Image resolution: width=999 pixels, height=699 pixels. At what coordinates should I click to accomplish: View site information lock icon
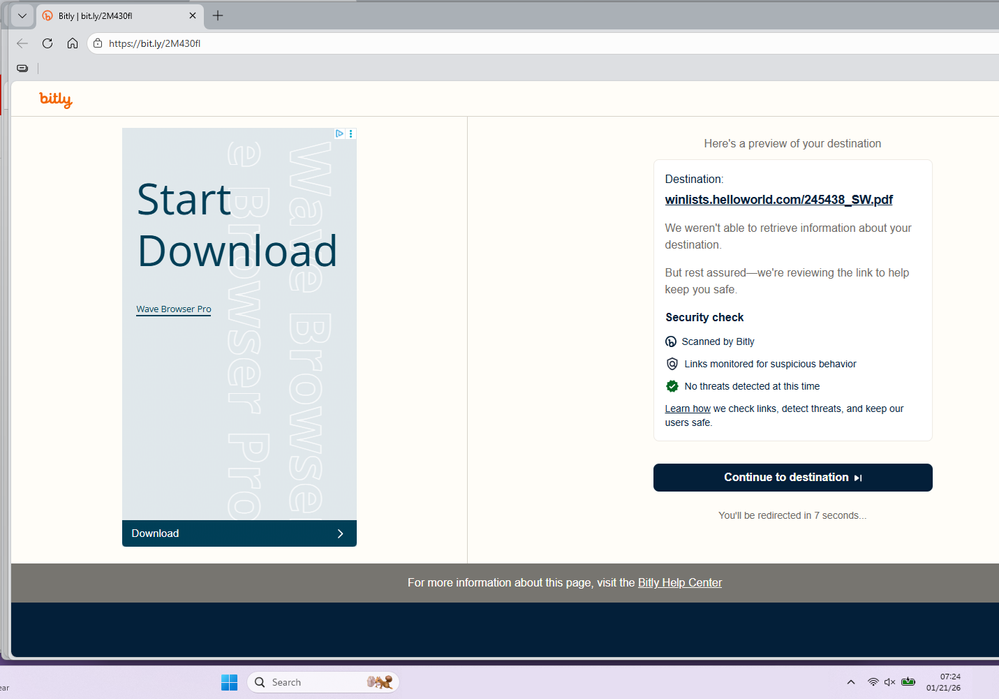click(x=97, y=43)
